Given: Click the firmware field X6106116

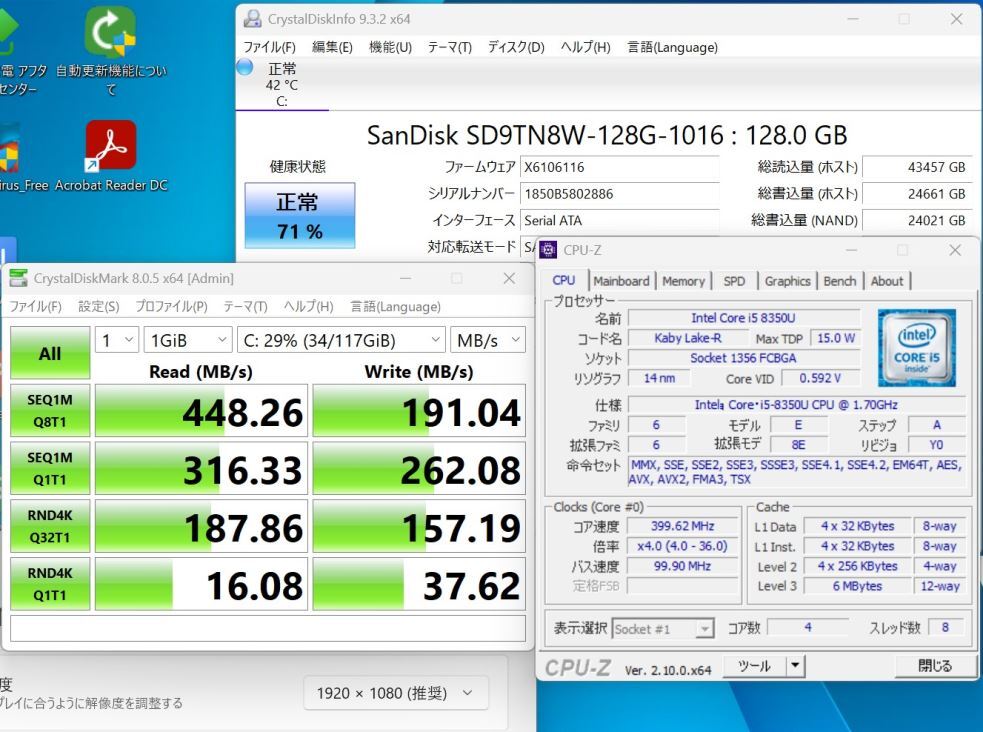Looking at the screenshot, I should pyautogui.click(x=619, y=167).
